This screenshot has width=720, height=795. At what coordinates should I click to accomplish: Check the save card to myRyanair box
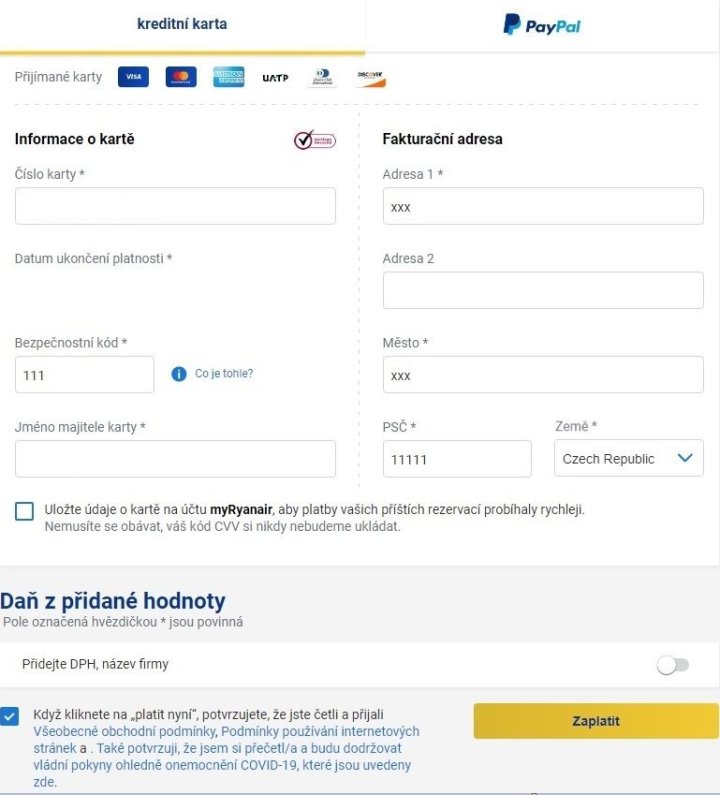pos(24,512)
